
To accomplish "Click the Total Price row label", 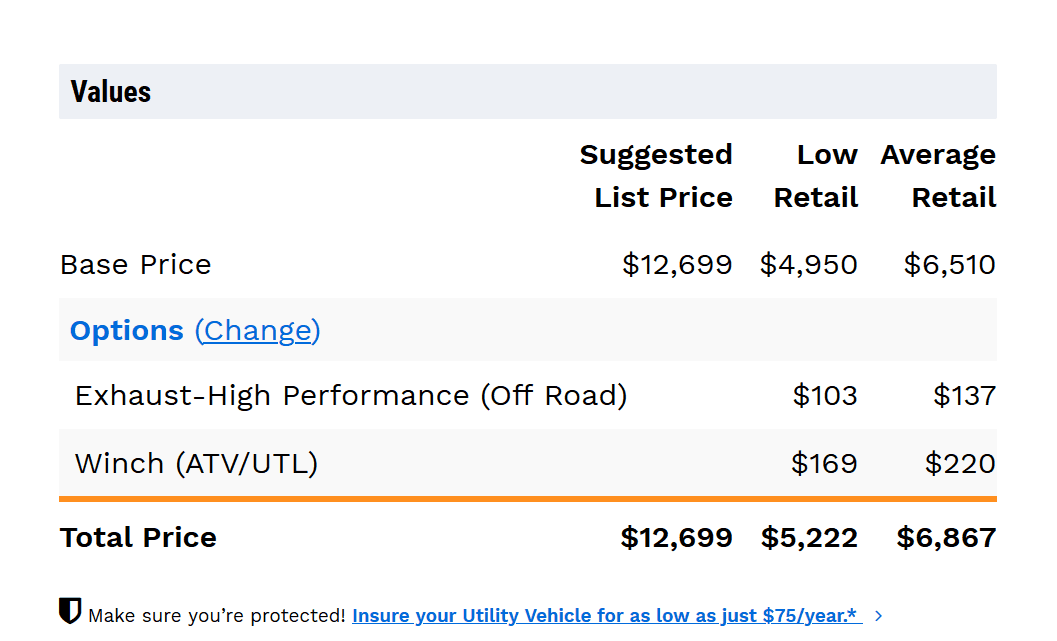I will pos(138,538).
